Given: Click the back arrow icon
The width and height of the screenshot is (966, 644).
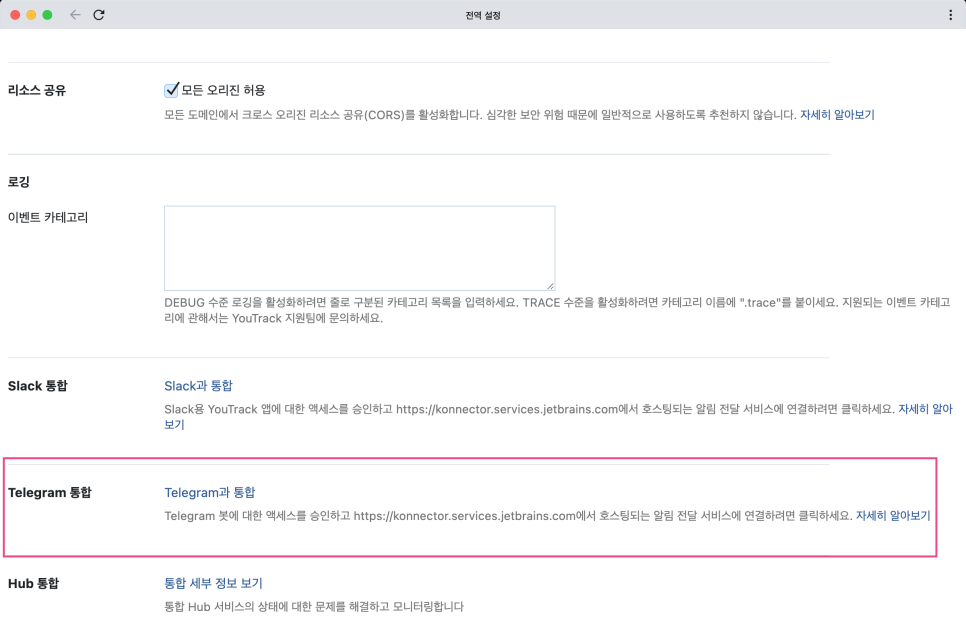Looking at the screenshot, I should click(x=75, y=15).
